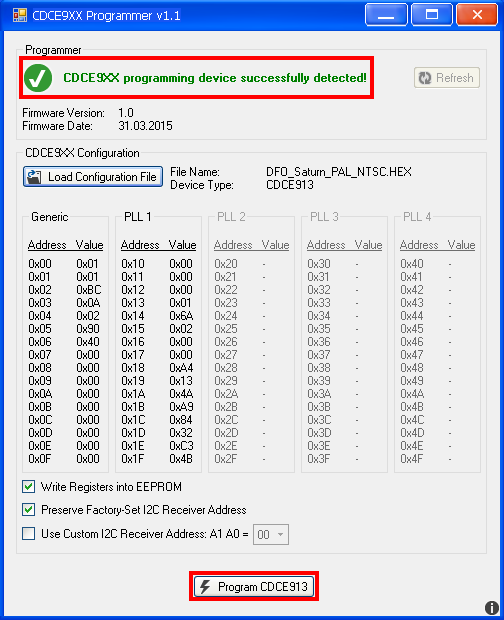The image size is (504, 620).
Task: Click the PLL 4 group label
Action: coord(417,217)
